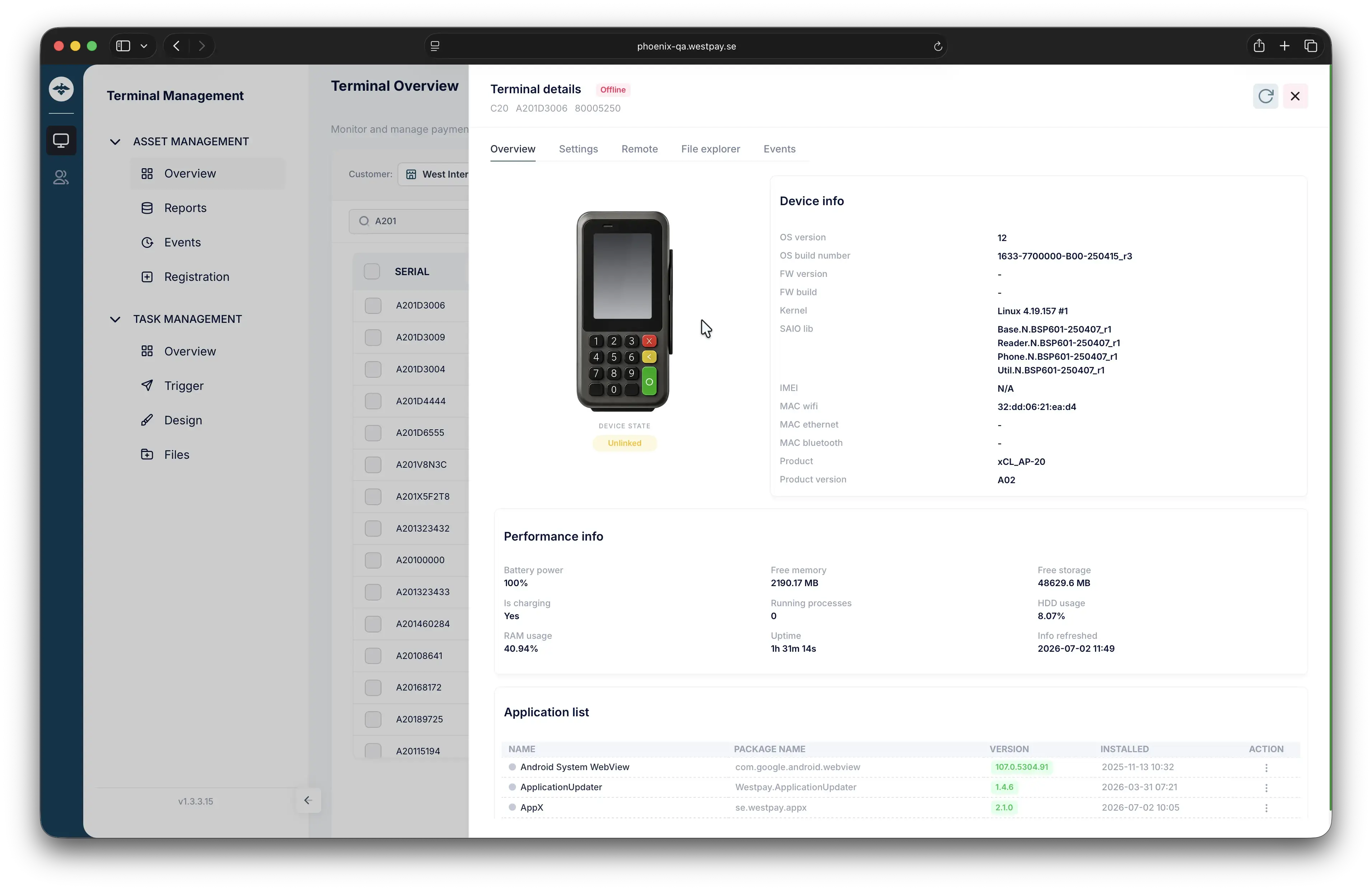Collapse the ASSET MANAGEMENT section
1372x891 pixels.
(x=115, y=142)
